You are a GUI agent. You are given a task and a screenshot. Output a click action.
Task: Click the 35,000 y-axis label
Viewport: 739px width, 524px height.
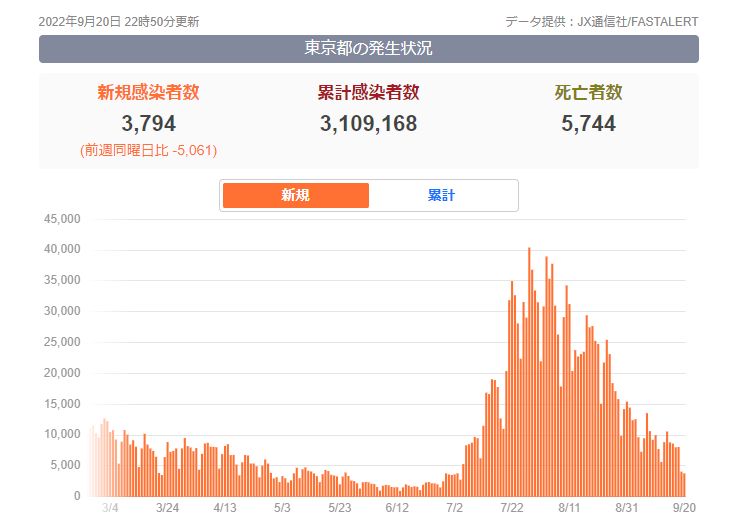coord(62,280)
